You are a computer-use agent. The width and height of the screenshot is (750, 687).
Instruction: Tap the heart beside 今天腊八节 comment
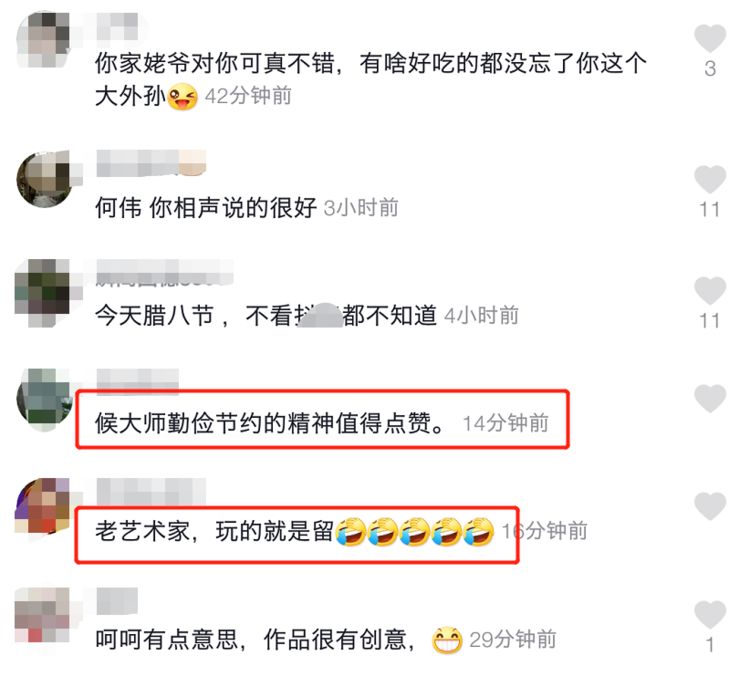coord(710,290)
